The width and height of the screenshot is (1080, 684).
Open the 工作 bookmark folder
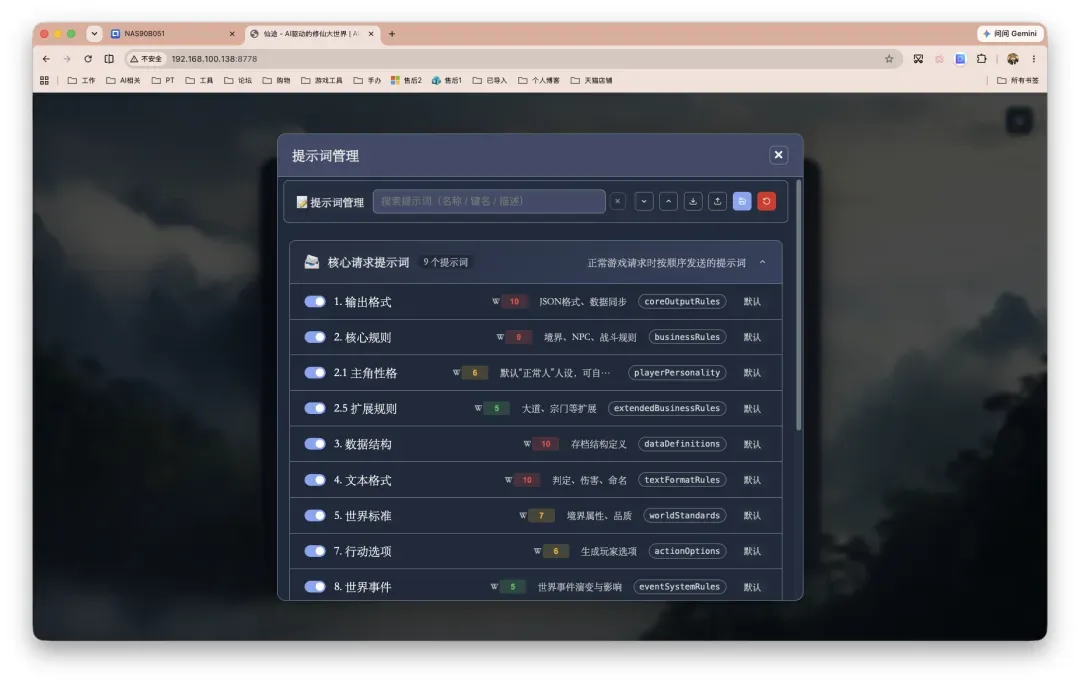(x=81, y=81)
